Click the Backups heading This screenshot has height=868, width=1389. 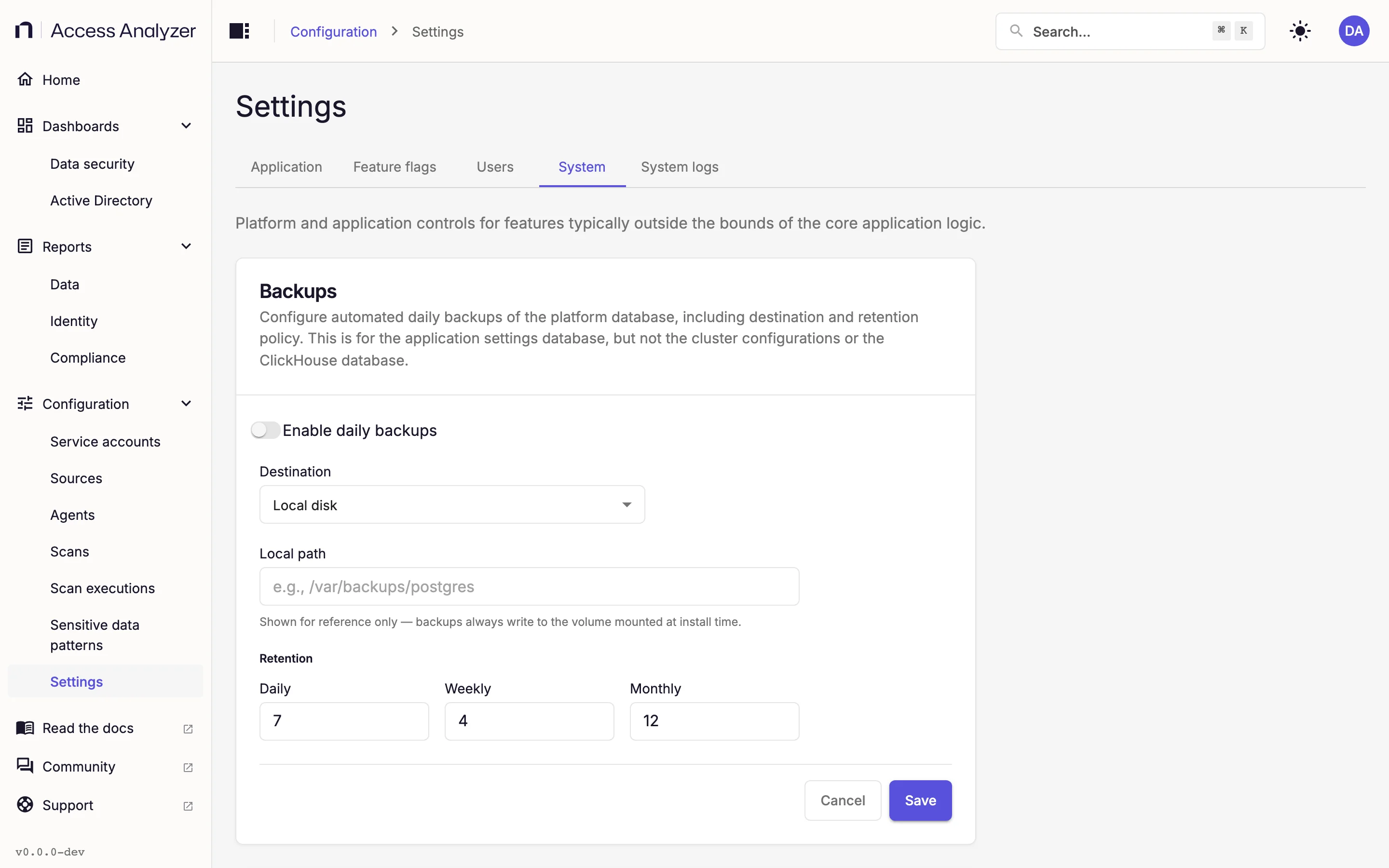coord(298,291)
